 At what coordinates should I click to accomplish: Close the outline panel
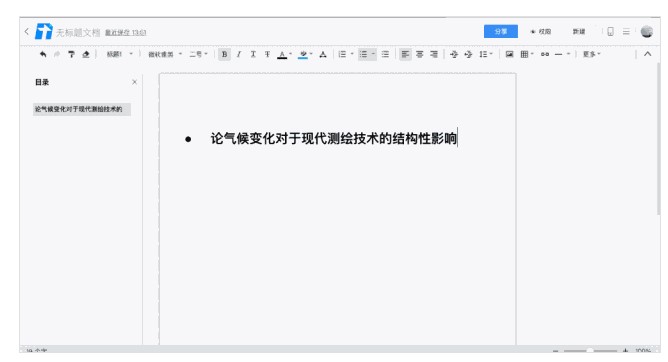(135, 82)
